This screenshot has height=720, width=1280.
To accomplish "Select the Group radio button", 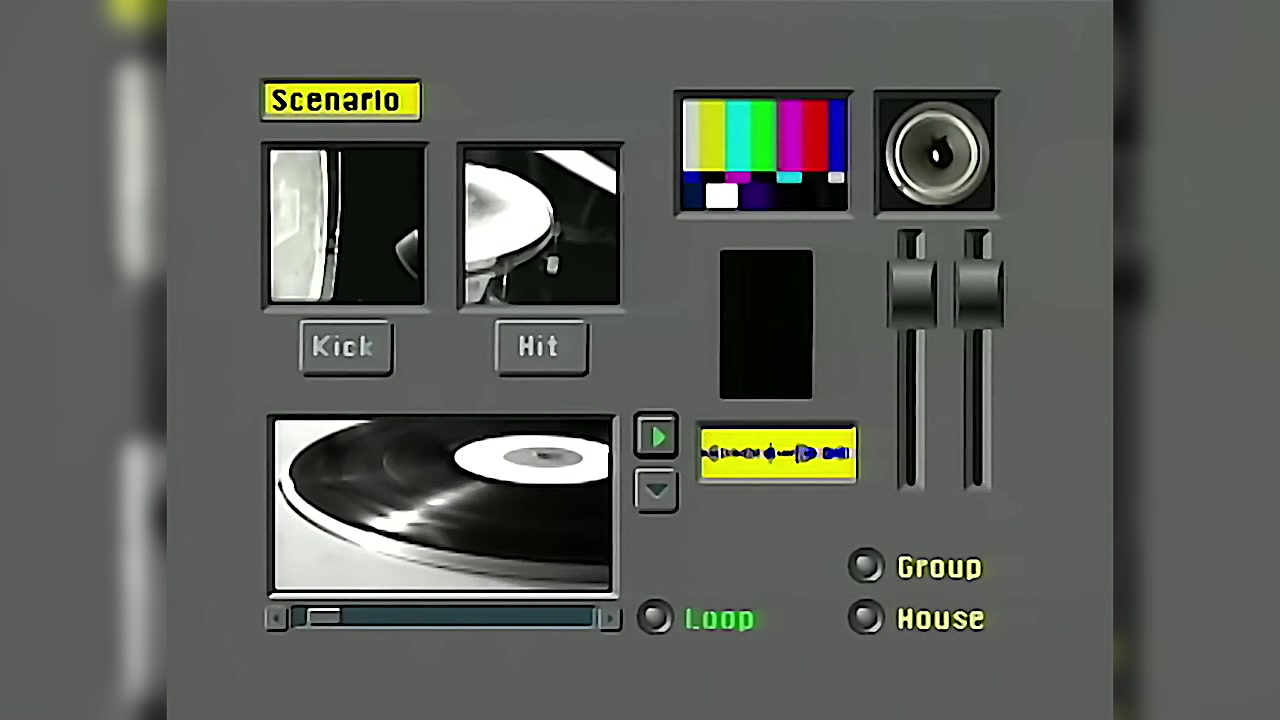I will (866, 566).
